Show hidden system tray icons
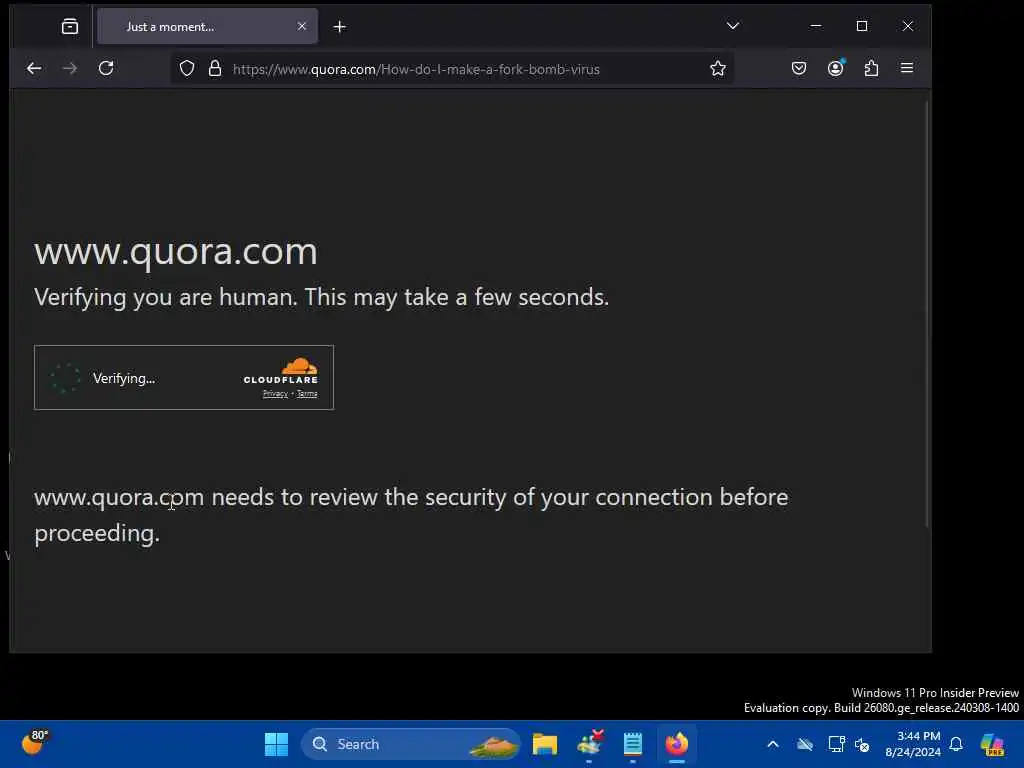Image resolution: width=1024 pixels, height=768 pixels. (x=773, y=744)
